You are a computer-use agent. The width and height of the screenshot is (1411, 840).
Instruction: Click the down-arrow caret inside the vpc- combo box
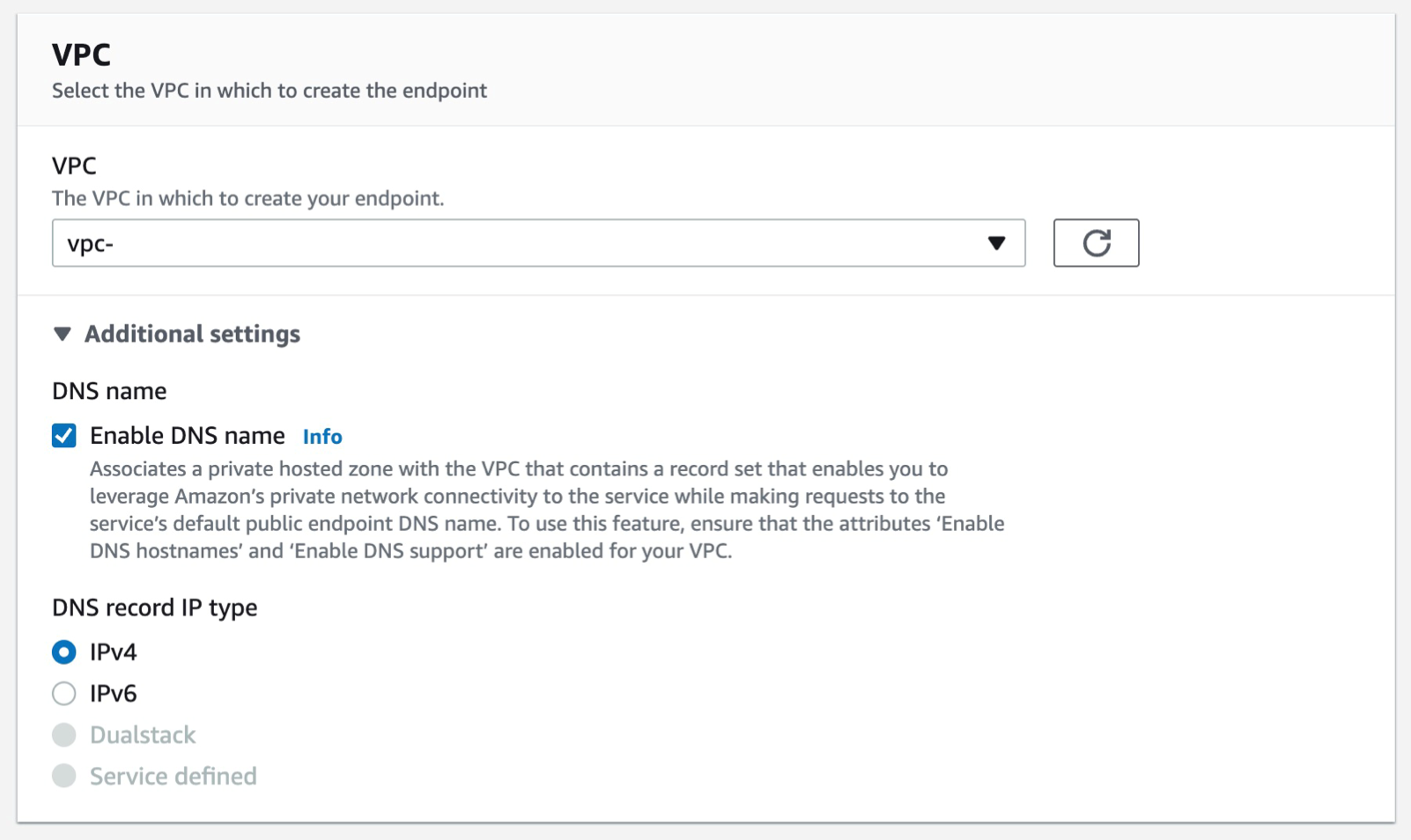(x=996, y=243)
